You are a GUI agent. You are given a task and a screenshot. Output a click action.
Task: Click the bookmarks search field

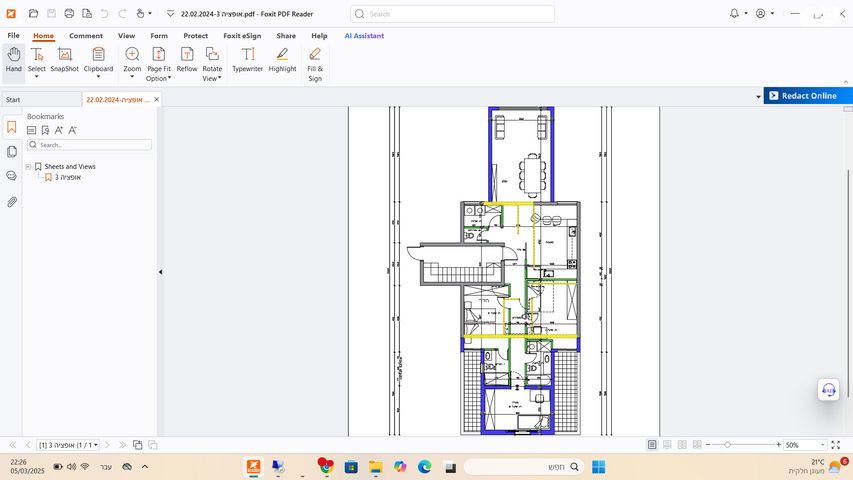pos(90,145)
